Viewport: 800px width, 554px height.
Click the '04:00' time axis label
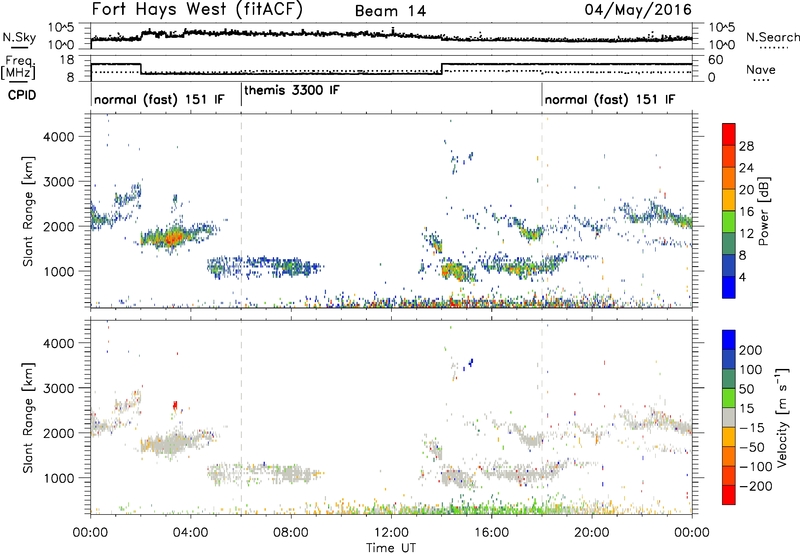click(190, 533)
